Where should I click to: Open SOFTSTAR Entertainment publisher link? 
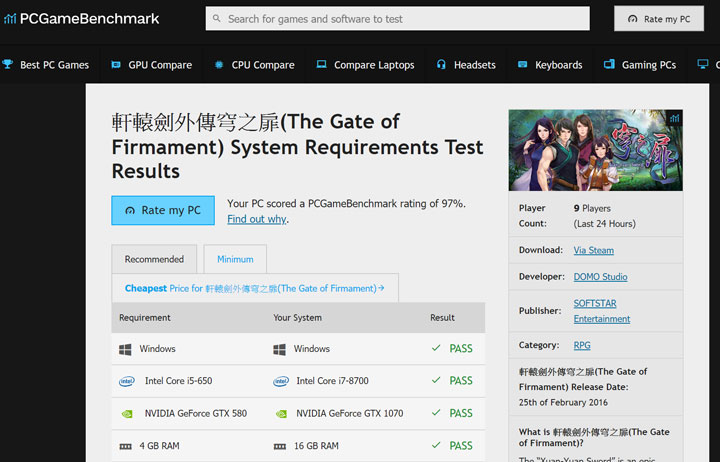(x=602, y=311)
